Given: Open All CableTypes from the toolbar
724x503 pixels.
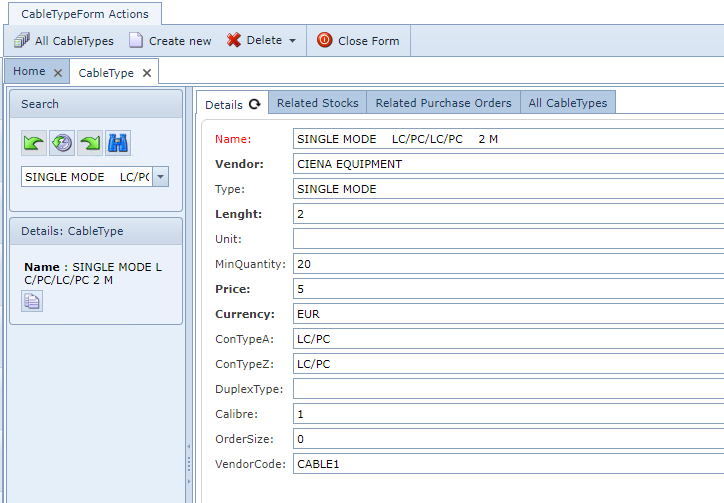Looking at the screenshot, I should (x=64, y=41).
